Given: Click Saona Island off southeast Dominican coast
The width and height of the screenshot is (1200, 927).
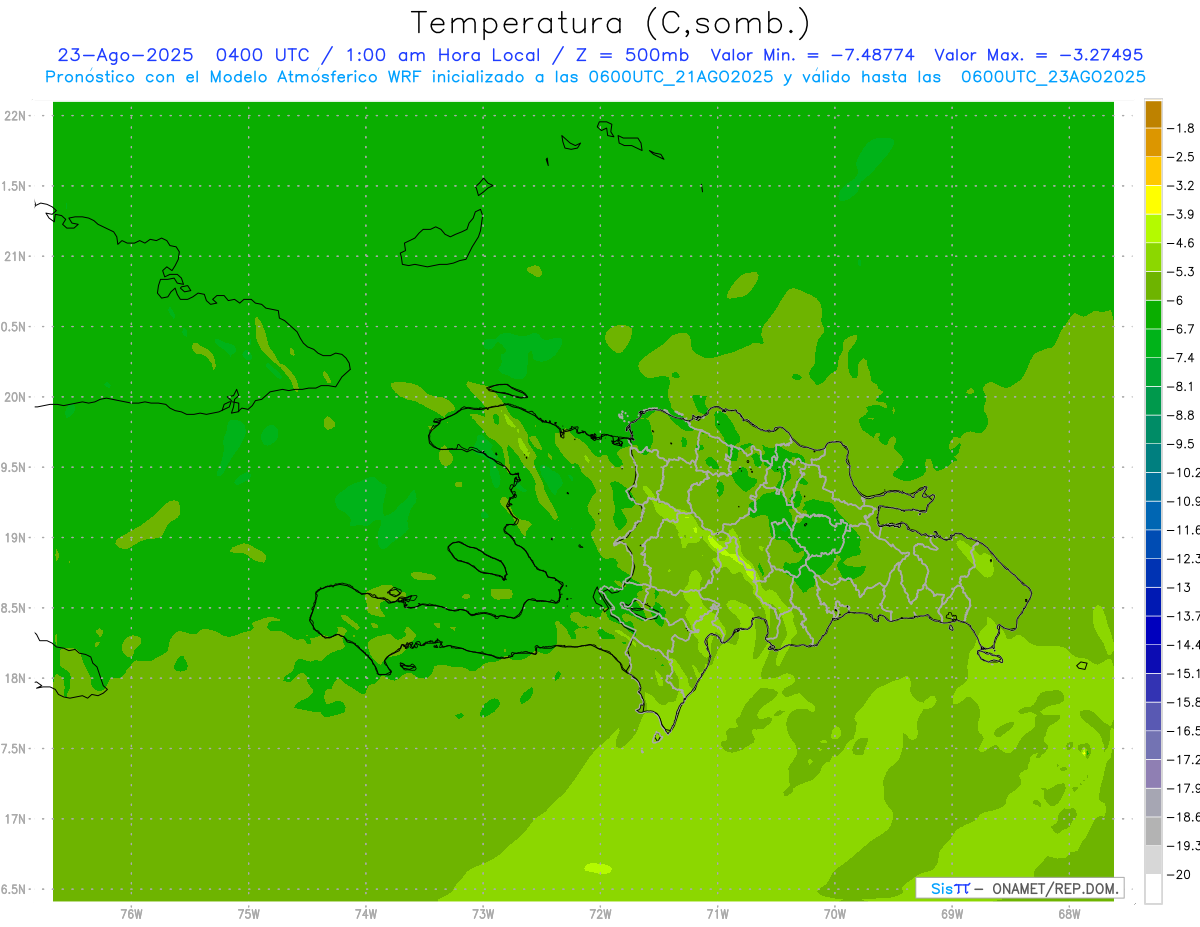Looking at the screenshot, I should tap(990, 657).
